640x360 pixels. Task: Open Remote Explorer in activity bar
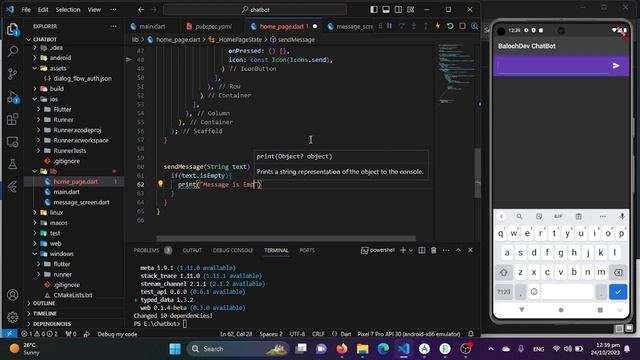(x=13, y=142)
